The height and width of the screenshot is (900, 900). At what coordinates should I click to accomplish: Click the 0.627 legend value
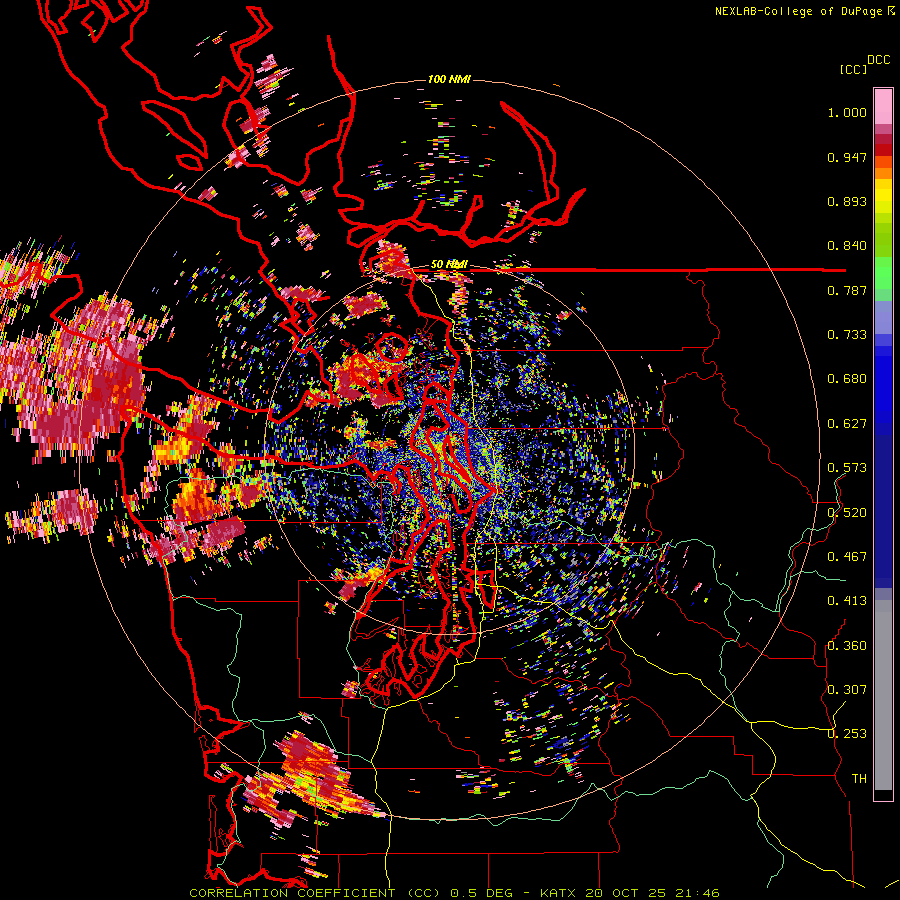[x=847, y=424]
